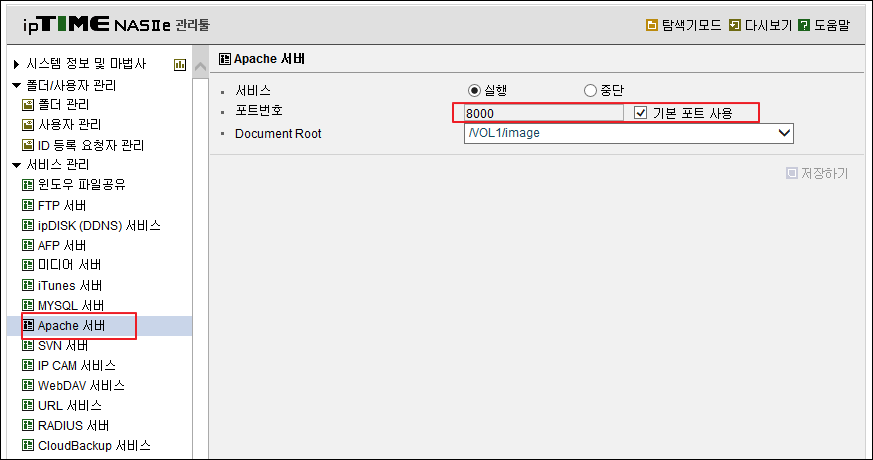
Task: Click the WebDAV 서비스 icon
Action: [28, 385]
